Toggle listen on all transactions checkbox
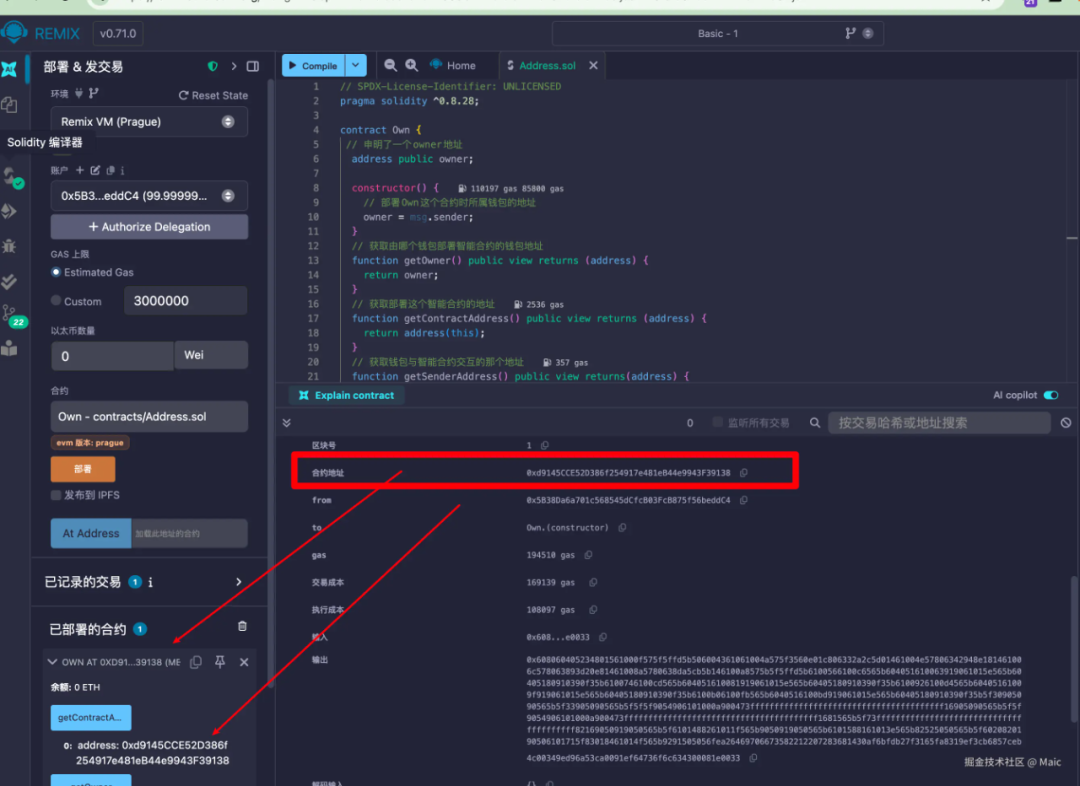 click(x=718, y=422)
